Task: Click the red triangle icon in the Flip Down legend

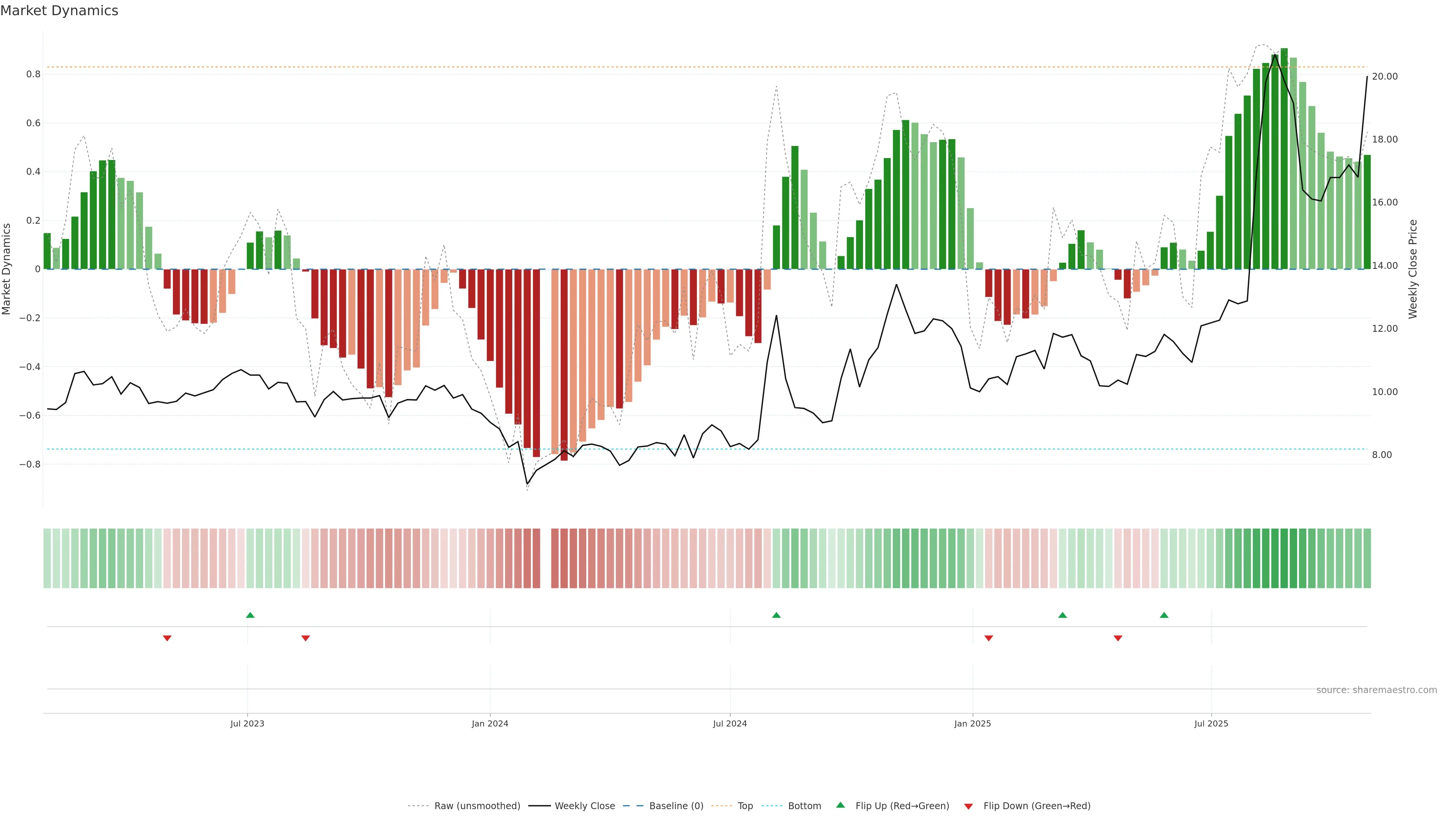Action: point(968,806)
